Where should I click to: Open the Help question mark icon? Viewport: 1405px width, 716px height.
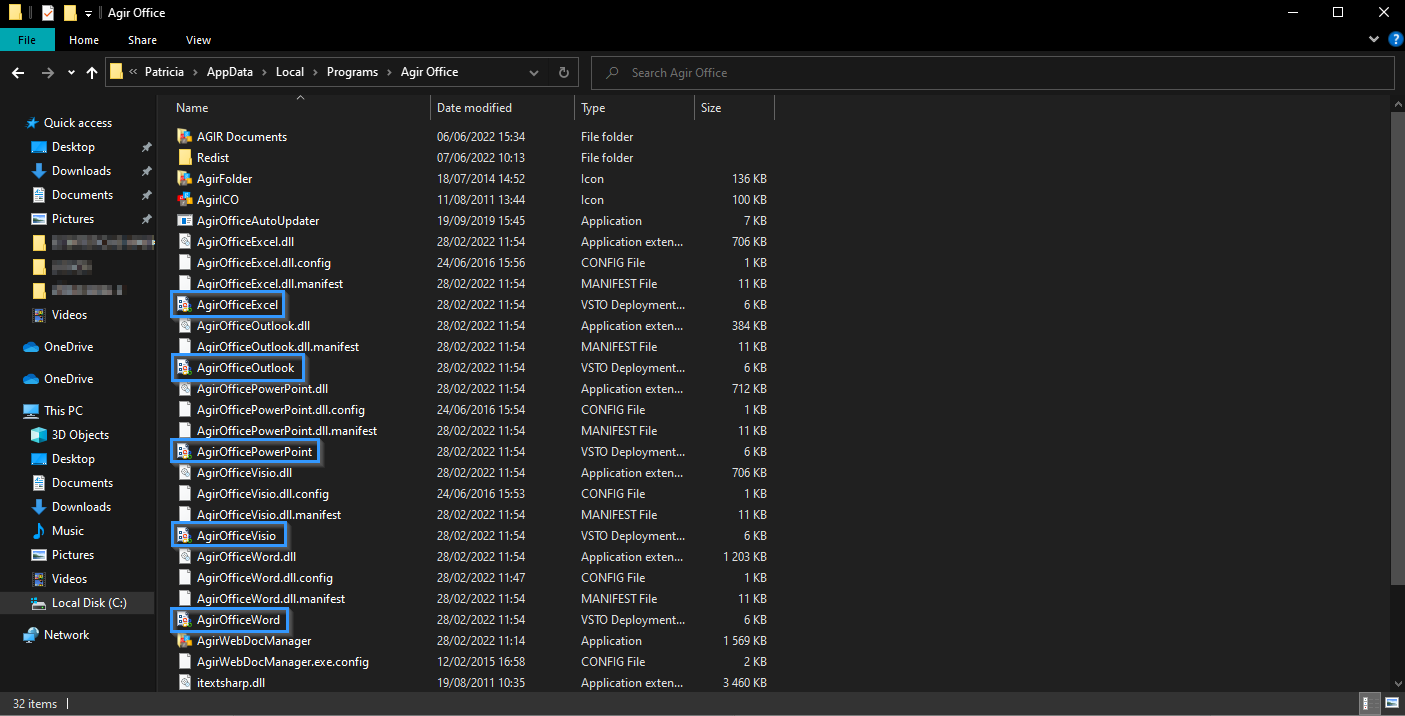1396,39
